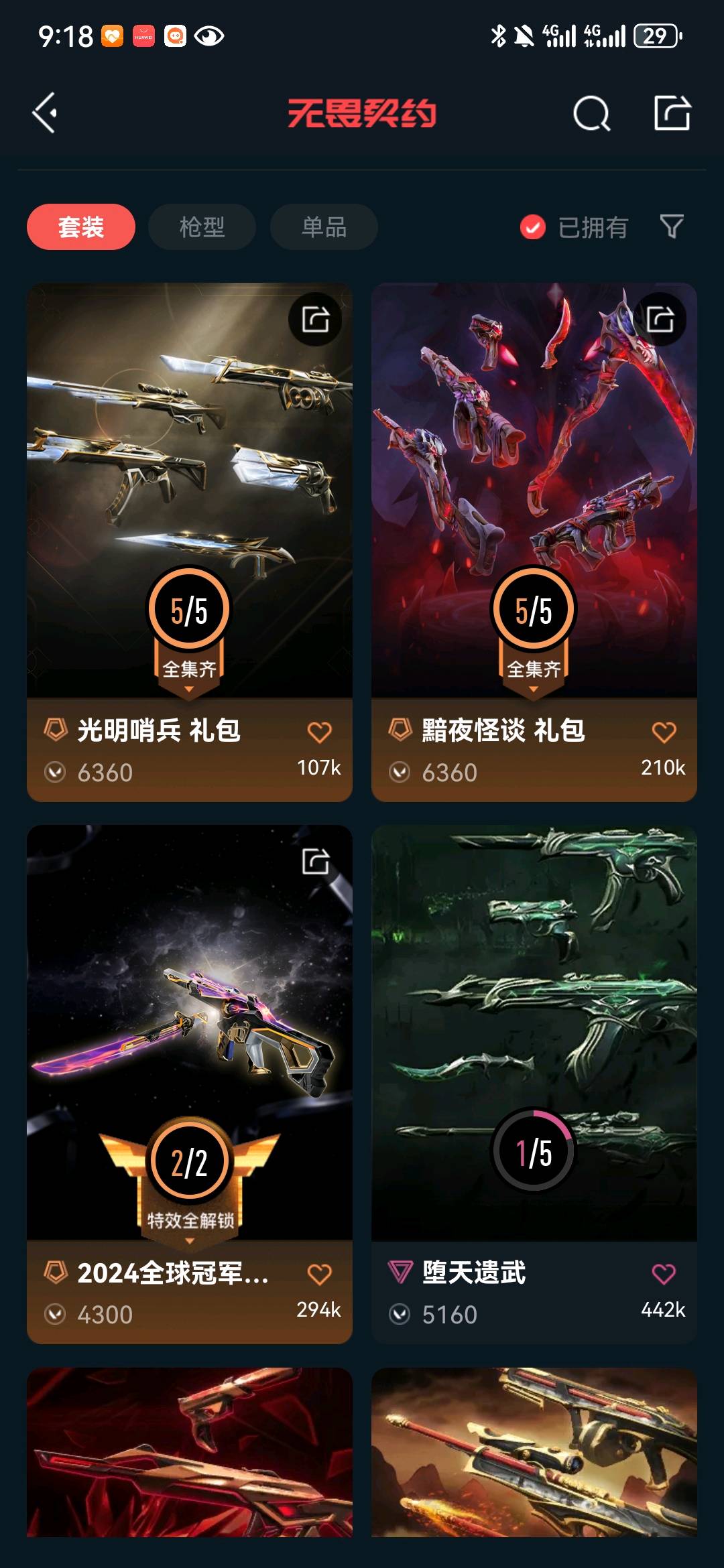Select the 套装 category button
724x1568 pixels.
coord(81,227)
